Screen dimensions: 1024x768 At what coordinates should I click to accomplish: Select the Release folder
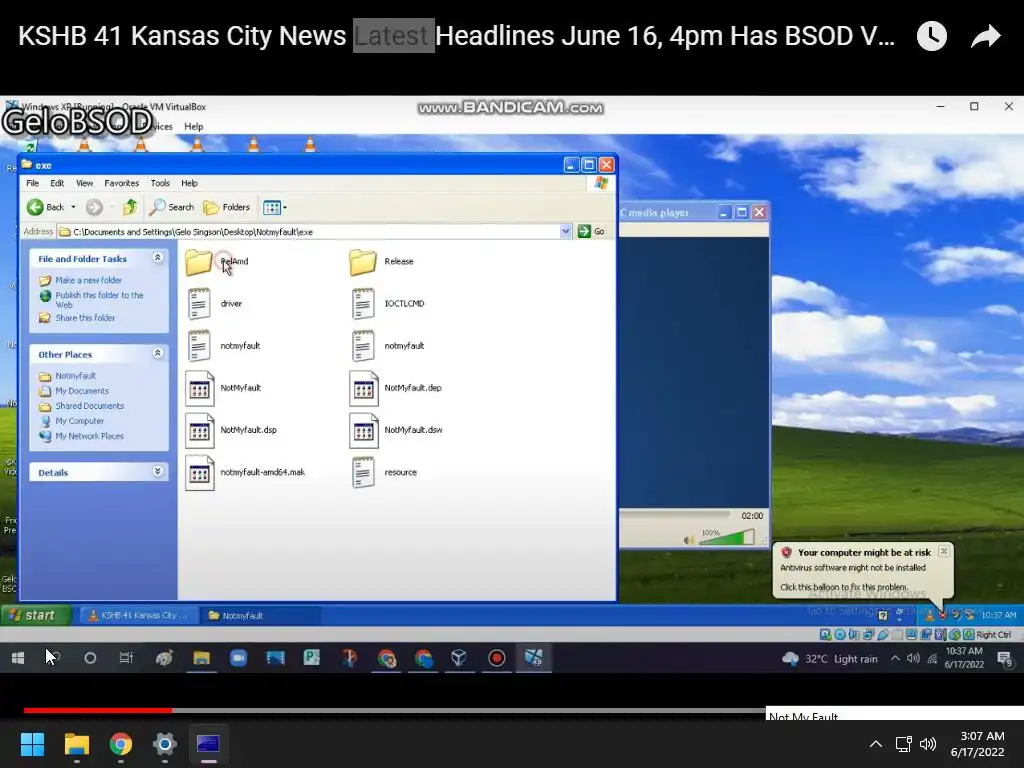click(381, 261)
